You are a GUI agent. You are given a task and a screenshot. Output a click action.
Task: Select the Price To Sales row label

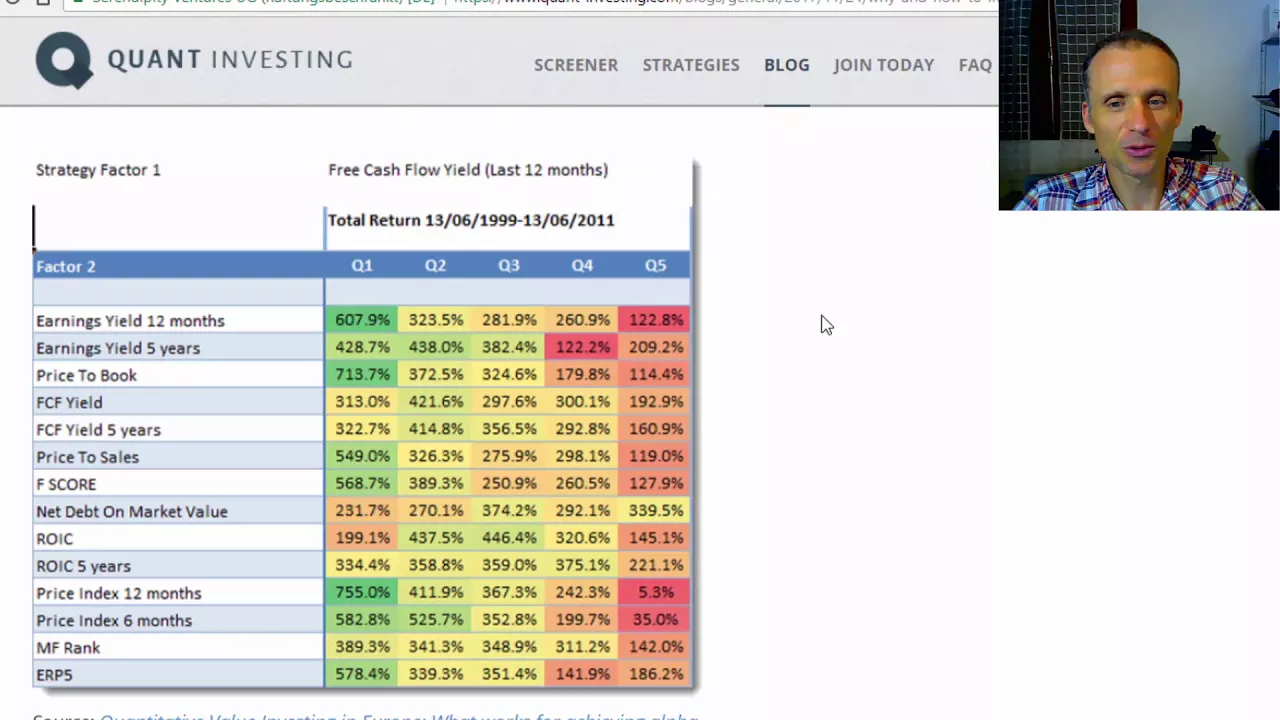point(87,457)
